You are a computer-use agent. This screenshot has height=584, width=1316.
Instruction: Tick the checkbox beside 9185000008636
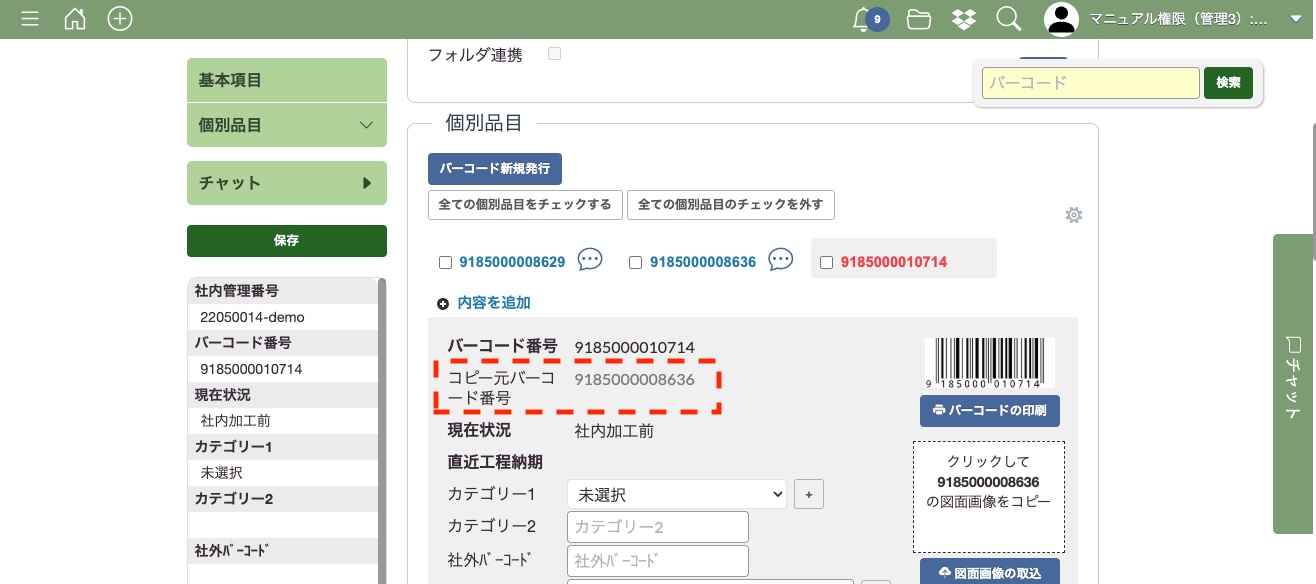point(635,263)
